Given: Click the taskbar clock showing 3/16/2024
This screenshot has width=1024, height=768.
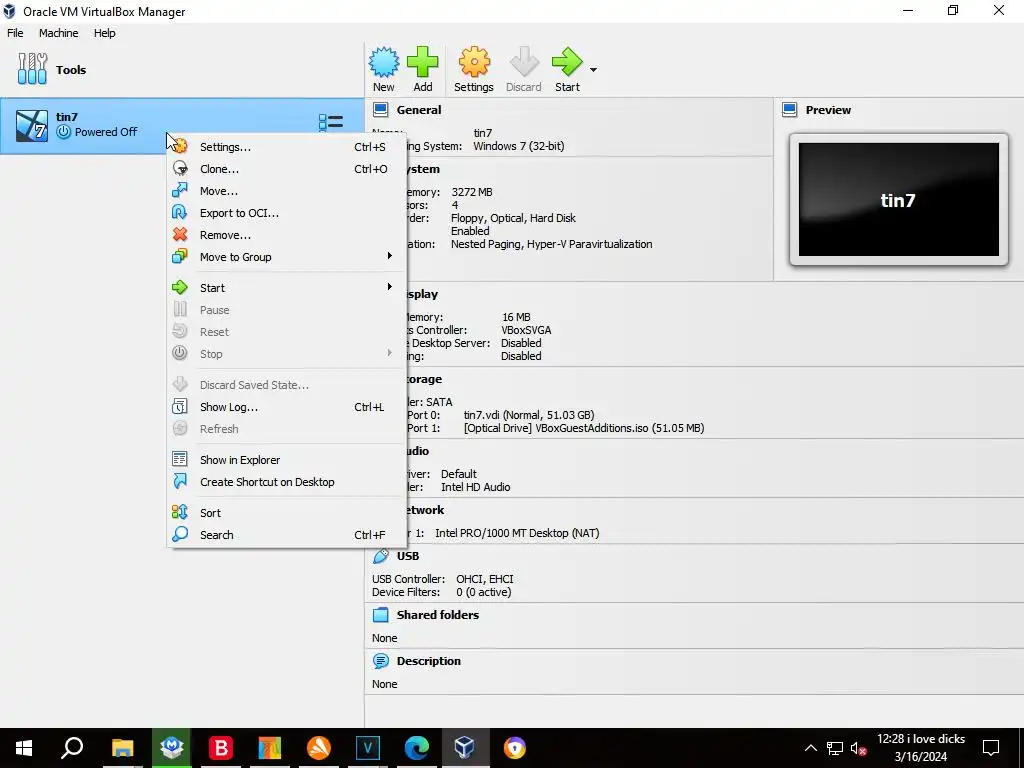Looking at the screenshot, I should tap(921, 748).
